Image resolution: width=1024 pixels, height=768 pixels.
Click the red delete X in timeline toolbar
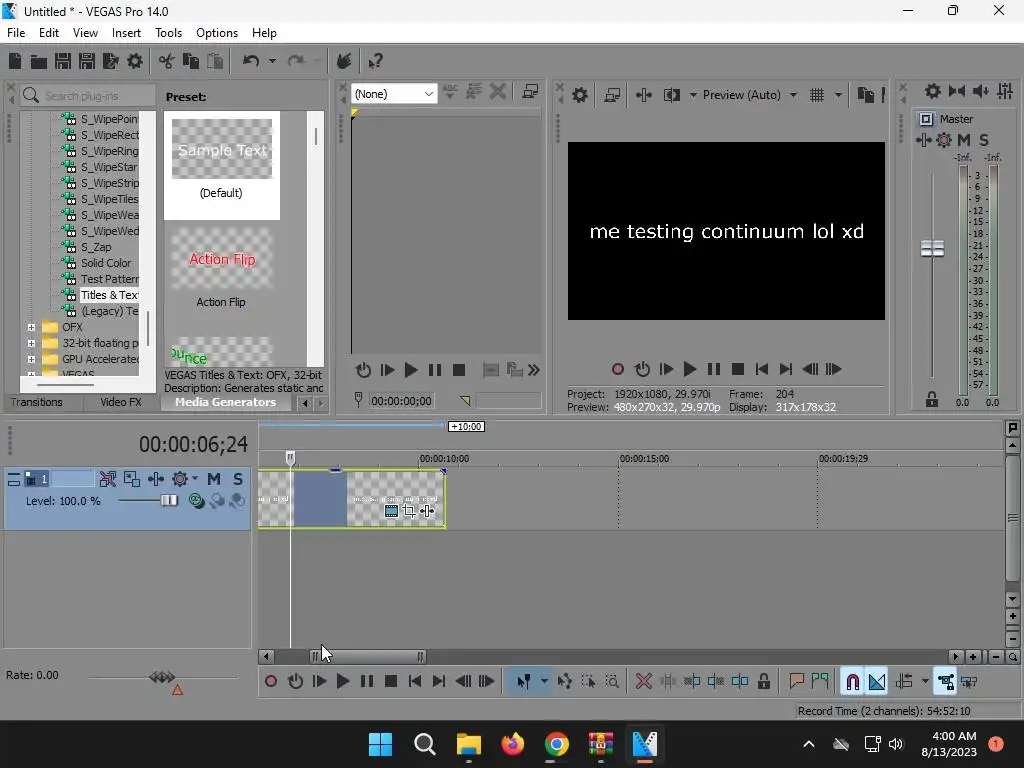(x=643, y=682)
